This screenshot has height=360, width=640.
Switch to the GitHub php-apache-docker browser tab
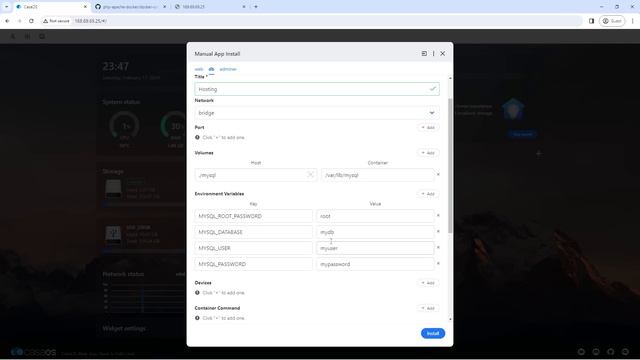[131, 7]
